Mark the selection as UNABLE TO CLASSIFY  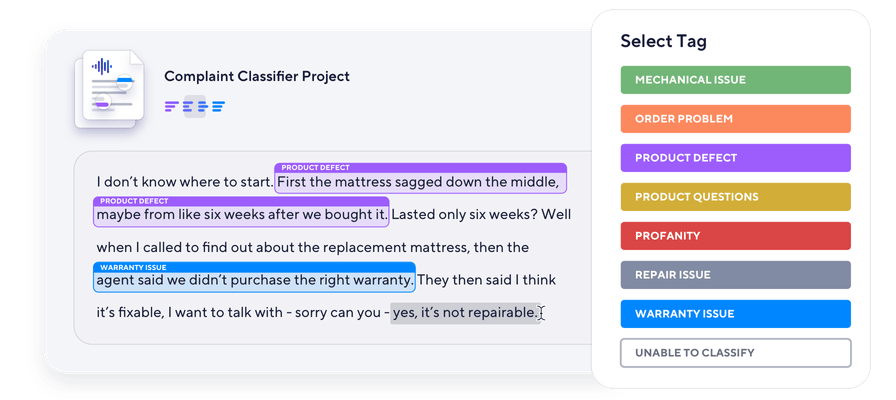(735, 353)
